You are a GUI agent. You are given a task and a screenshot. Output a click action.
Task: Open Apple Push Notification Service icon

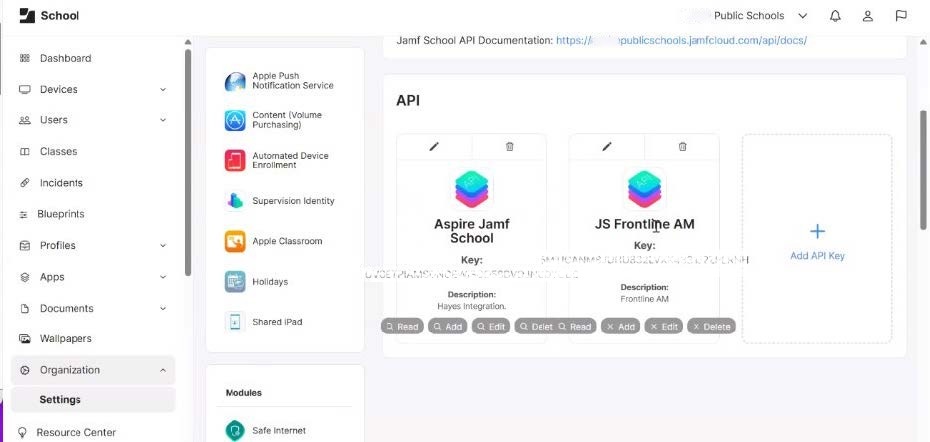(x=235, y=81)
